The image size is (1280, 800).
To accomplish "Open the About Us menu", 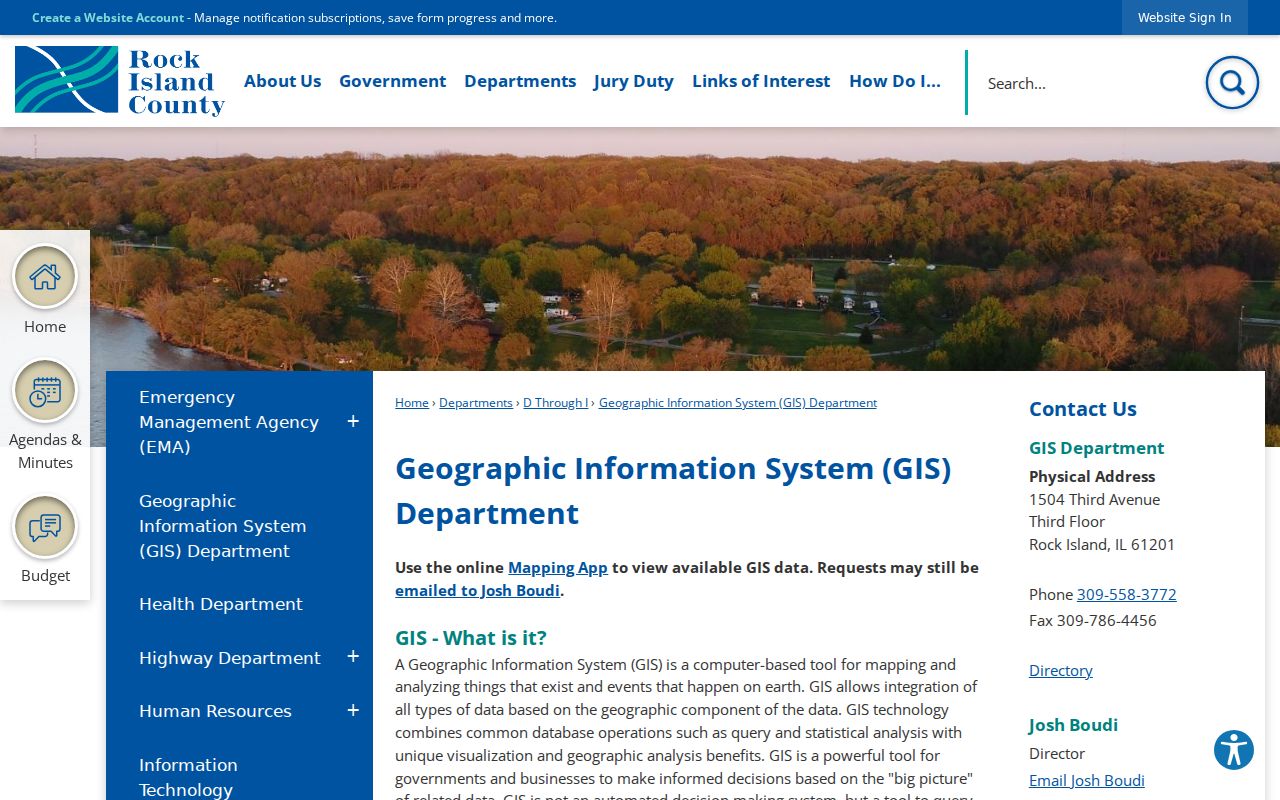I will tap(282, 81).
